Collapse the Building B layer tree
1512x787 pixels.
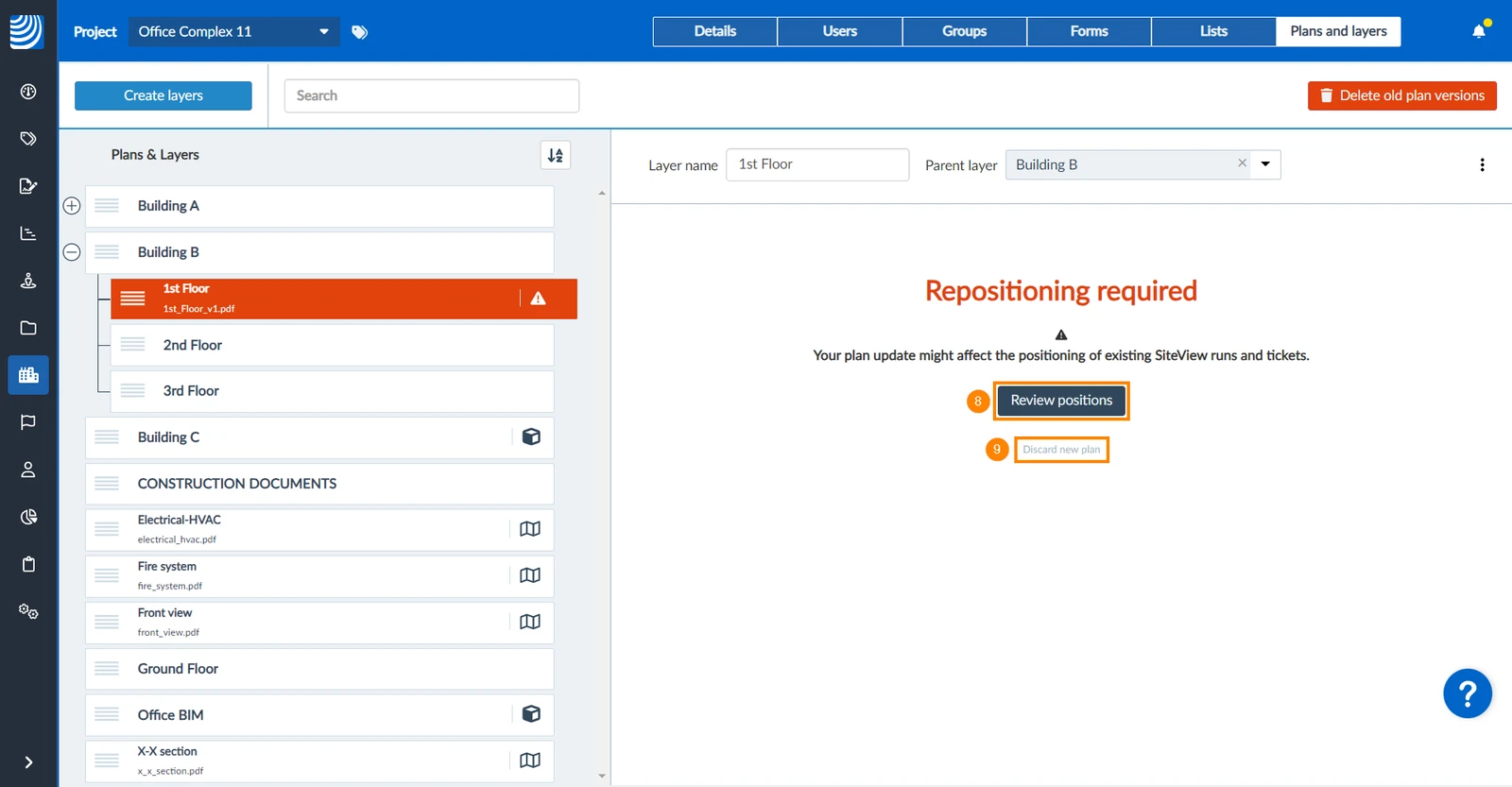(x=72, y=252)
